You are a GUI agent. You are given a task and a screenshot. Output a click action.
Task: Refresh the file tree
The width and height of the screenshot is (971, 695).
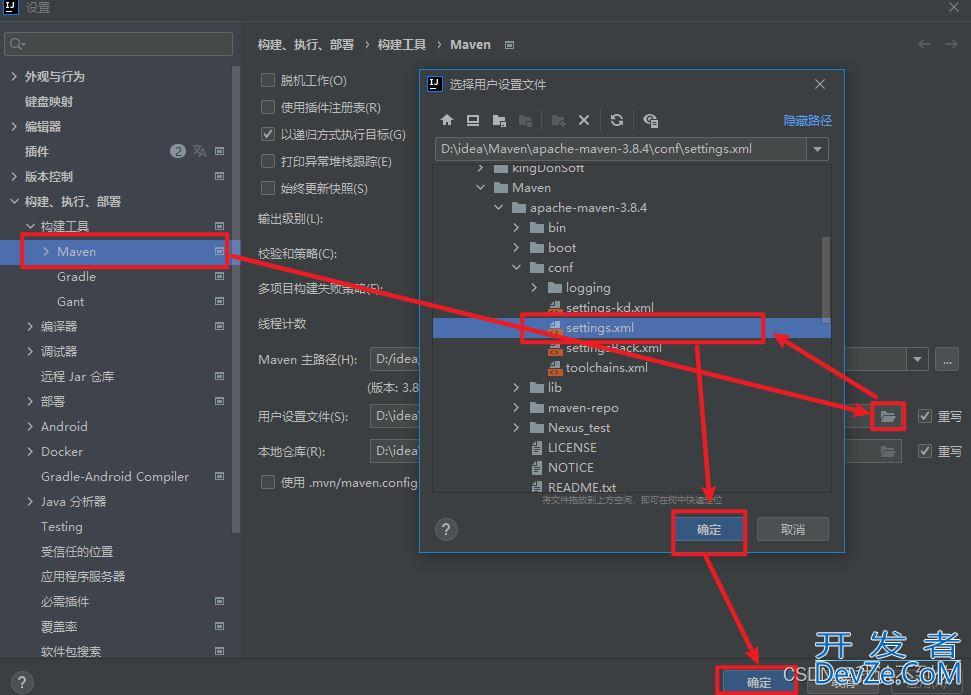pyautogui.click(x=616, y=120)
